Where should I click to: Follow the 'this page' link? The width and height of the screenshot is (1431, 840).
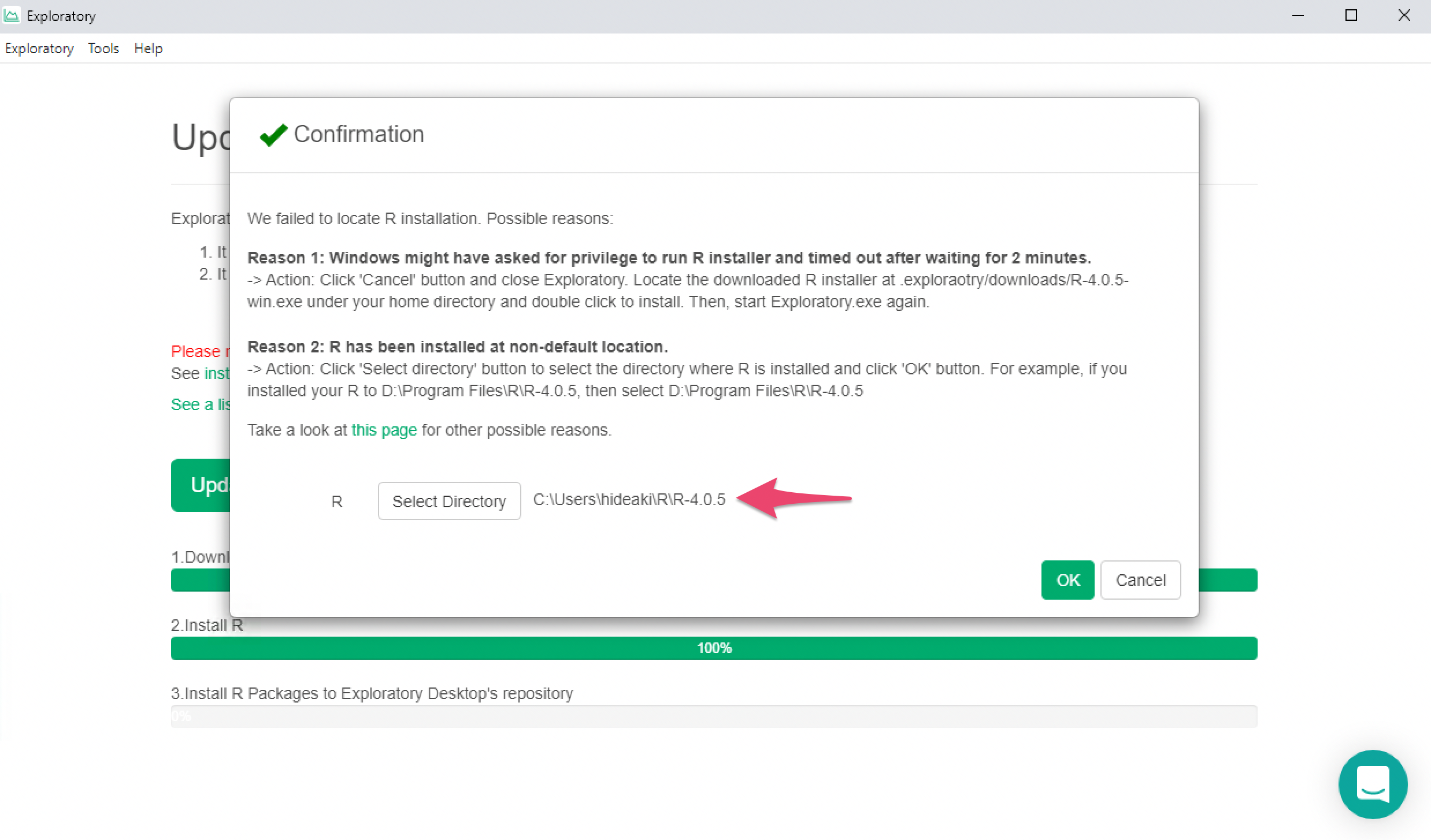coord(384,430)
